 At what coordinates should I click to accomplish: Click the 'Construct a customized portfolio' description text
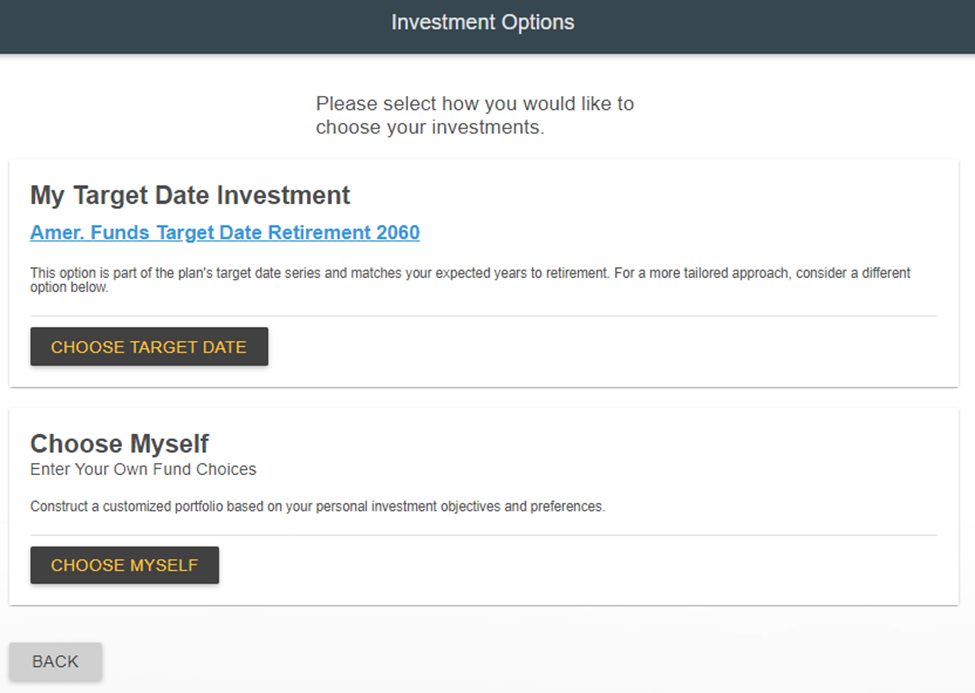point(317,507)
